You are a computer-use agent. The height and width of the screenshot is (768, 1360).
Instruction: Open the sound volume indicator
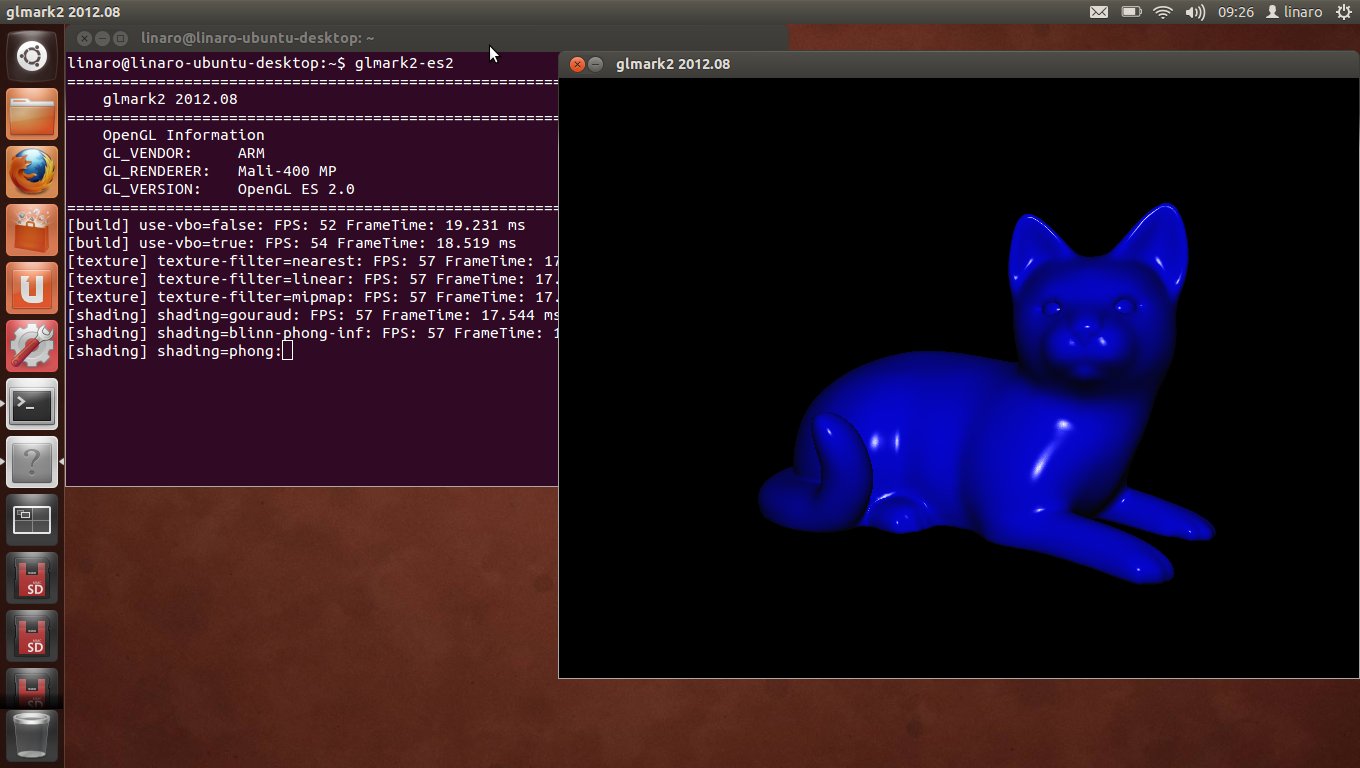pos(1195,12)
